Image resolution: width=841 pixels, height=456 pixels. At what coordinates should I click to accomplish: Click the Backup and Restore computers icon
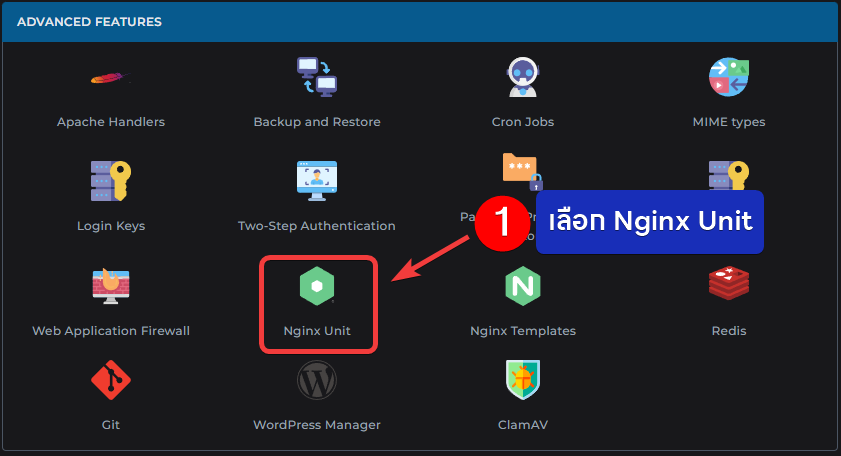(317, 77)
